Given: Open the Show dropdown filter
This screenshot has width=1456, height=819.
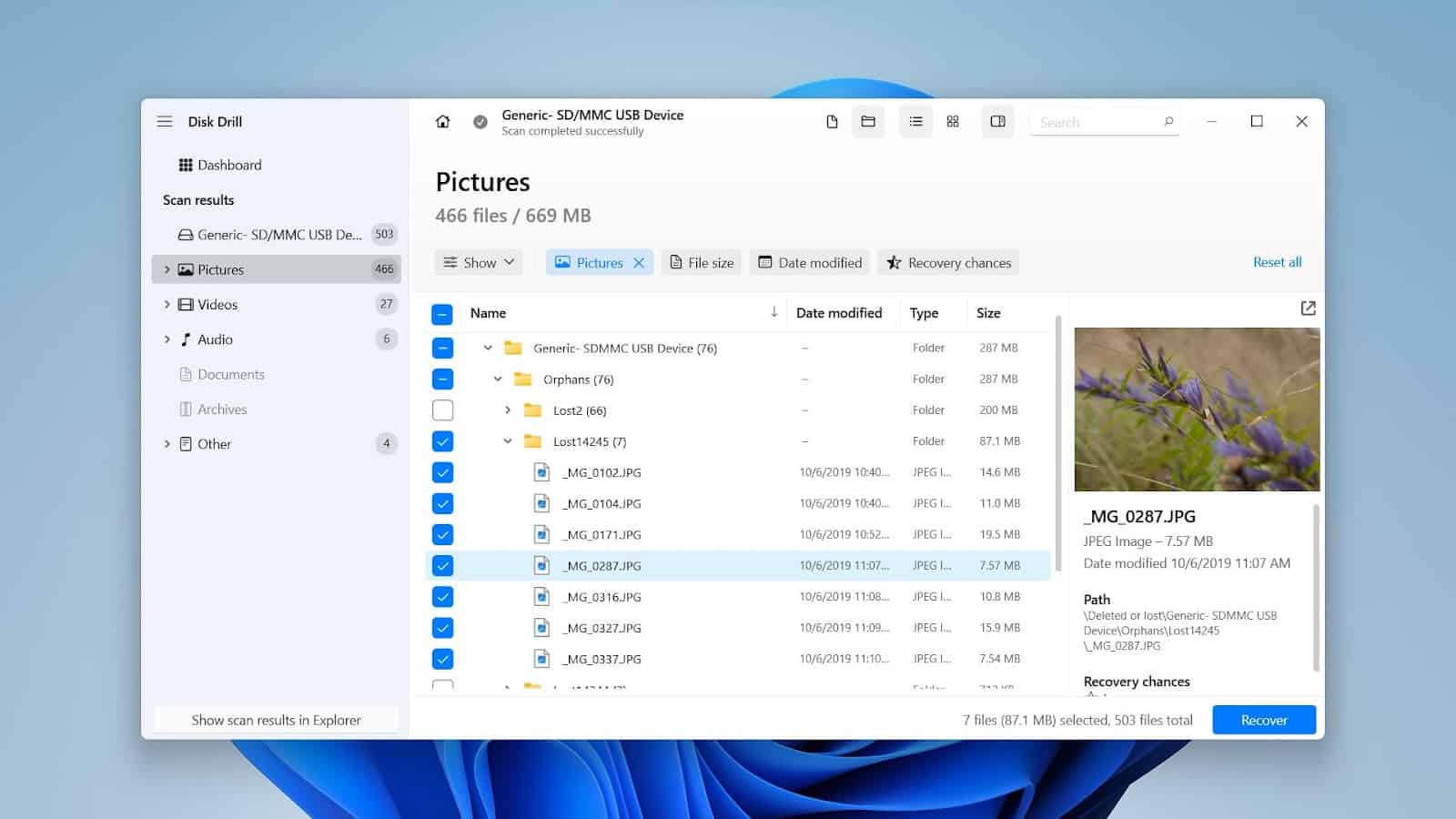Looking at the screenshot, I should [x=479, y=263].
